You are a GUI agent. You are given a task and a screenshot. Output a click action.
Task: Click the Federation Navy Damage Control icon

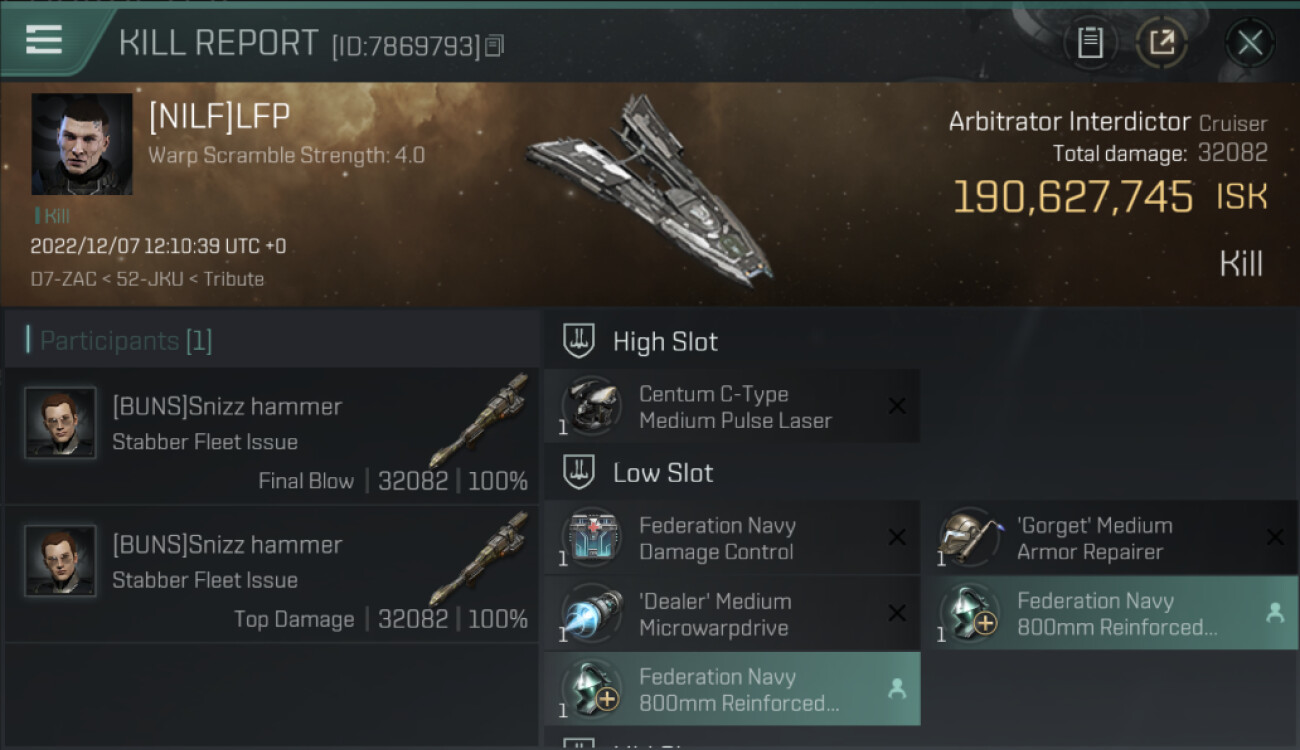(x=591, y=538)
